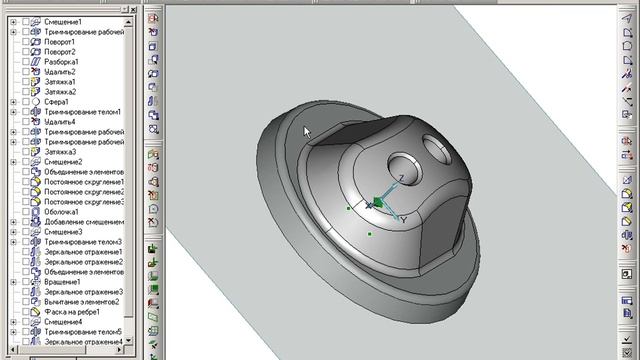Click the fillet icon beside Постоянное скругление1
The image size is (640, 360).
(36, 182)
